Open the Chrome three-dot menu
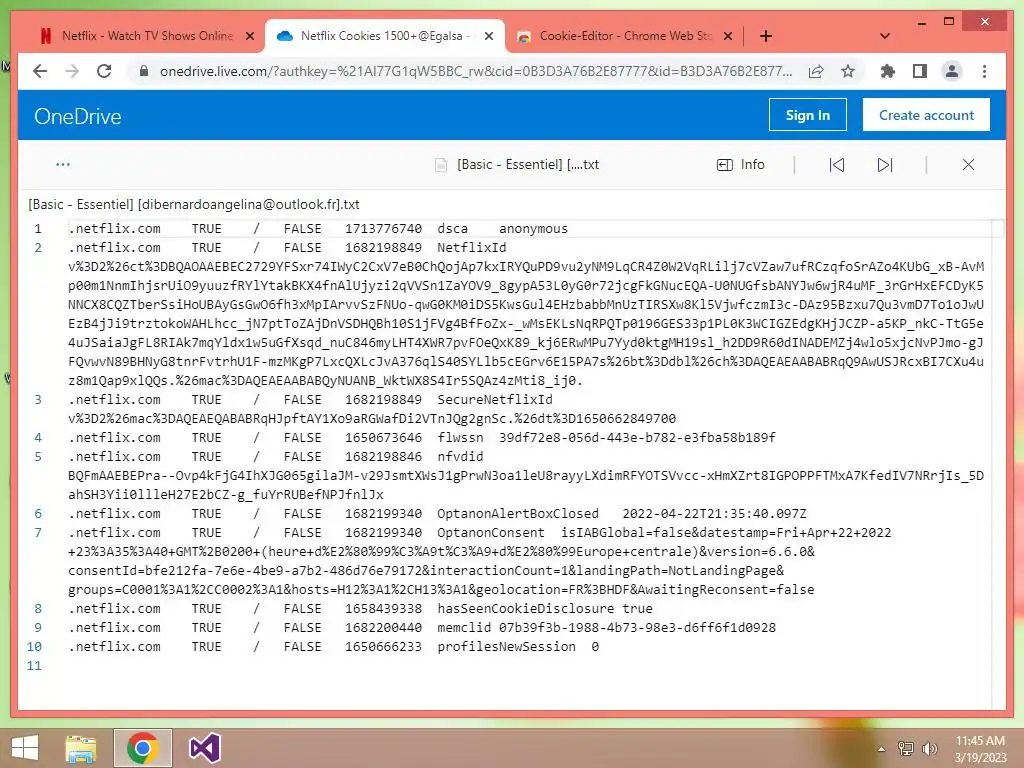The image size is (1024, 768). (985, 71)
